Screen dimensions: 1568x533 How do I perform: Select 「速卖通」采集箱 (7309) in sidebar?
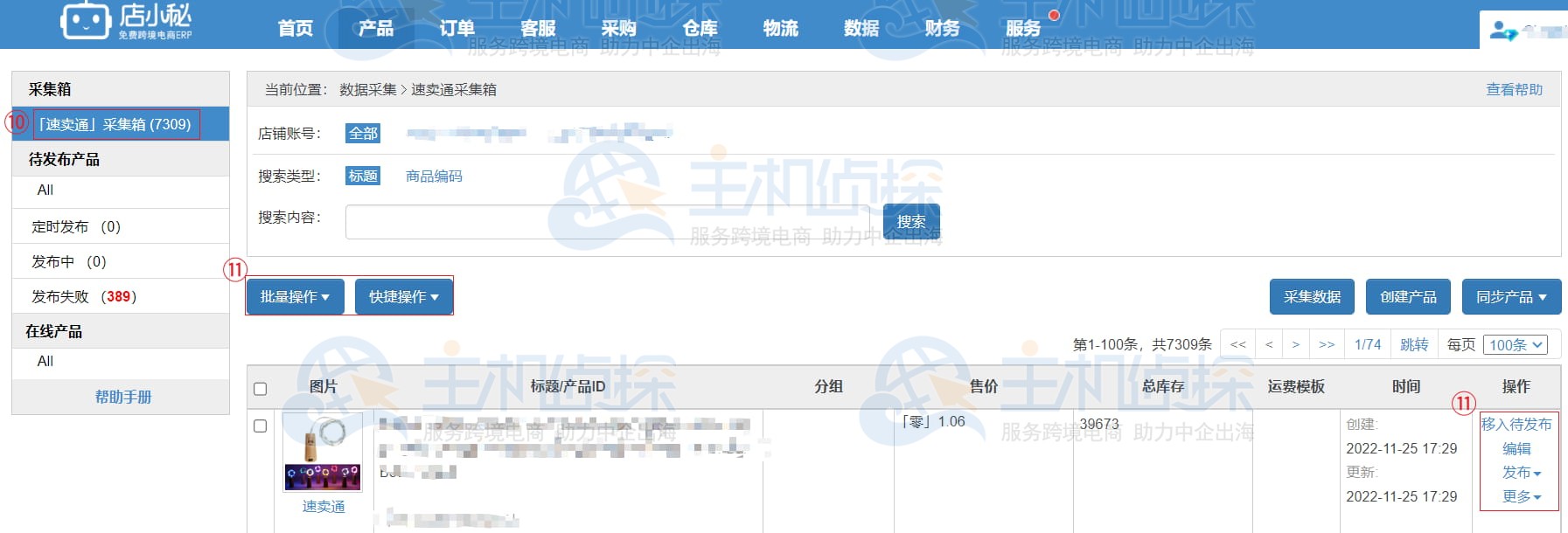point(121,124)
